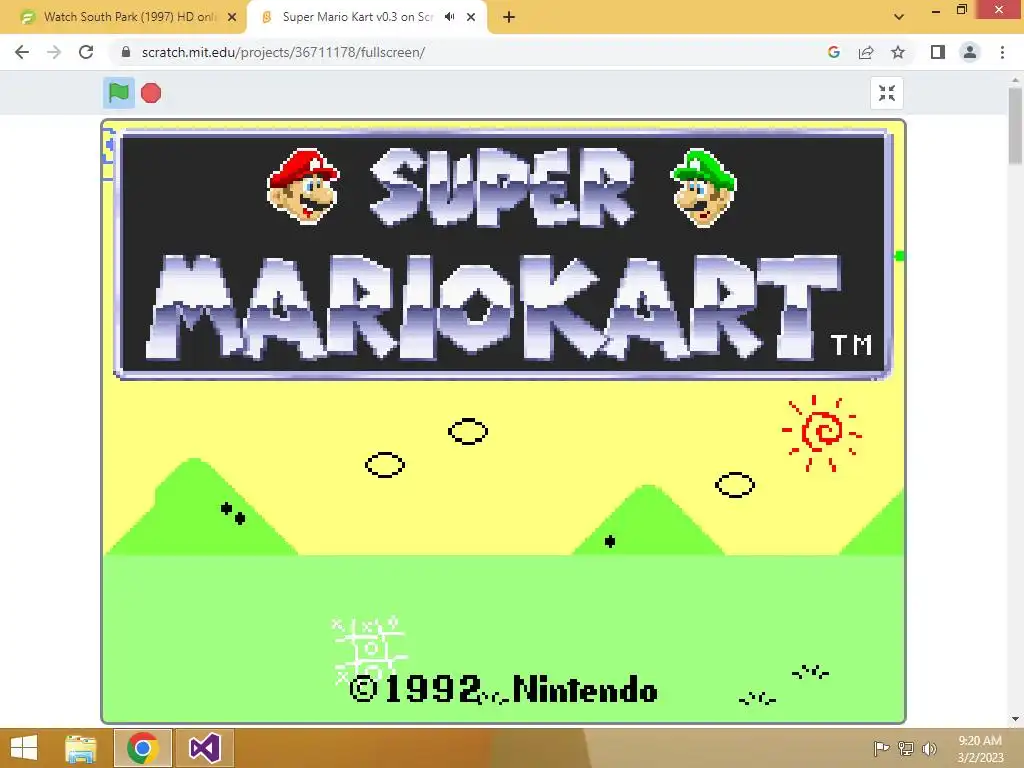This screenshot has width=1024, height=768.
Task: Expand the tab search dropdown
Action: click(x=899, y=17)
